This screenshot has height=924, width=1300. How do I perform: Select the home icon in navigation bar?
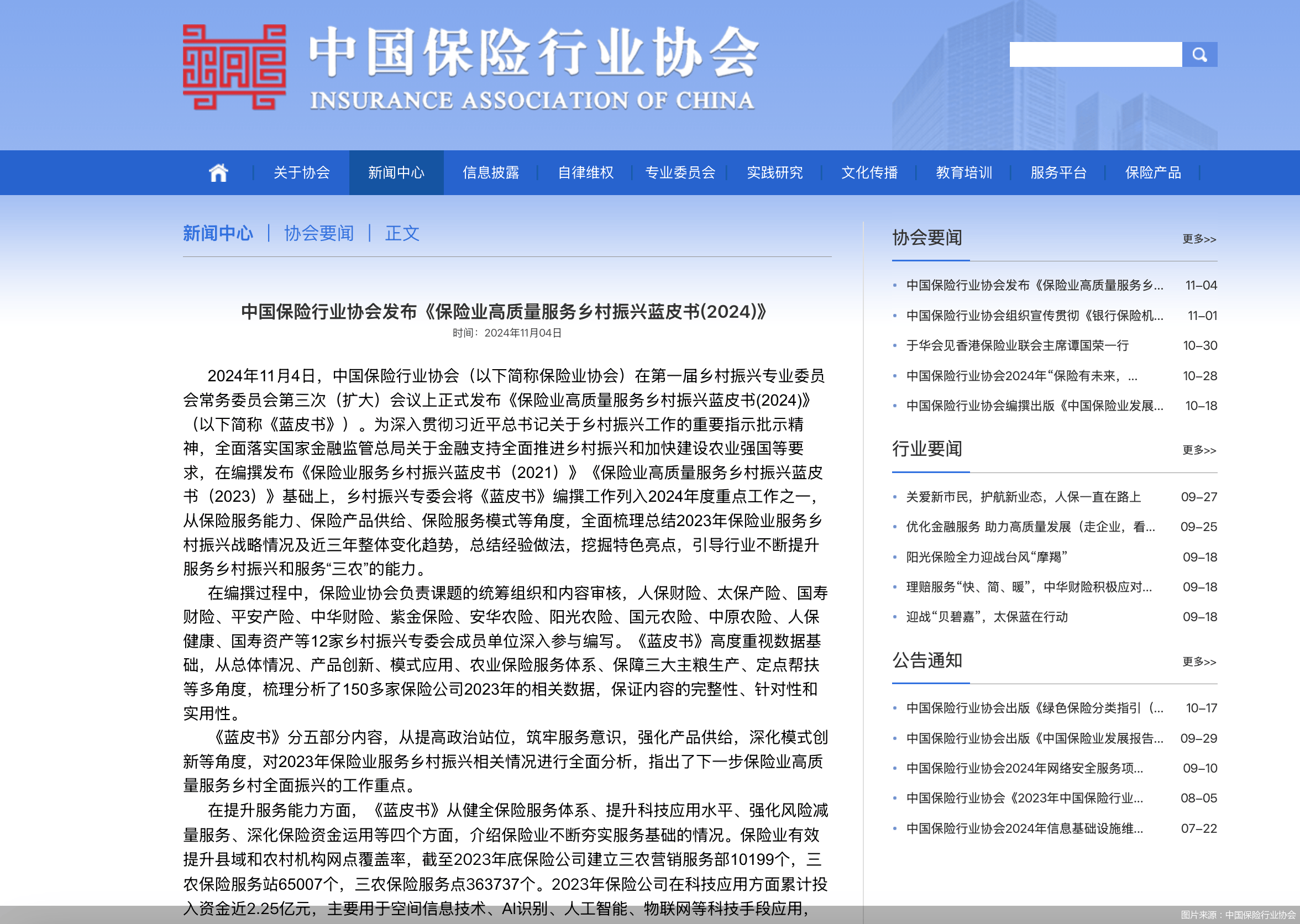[x=219, y=172]
